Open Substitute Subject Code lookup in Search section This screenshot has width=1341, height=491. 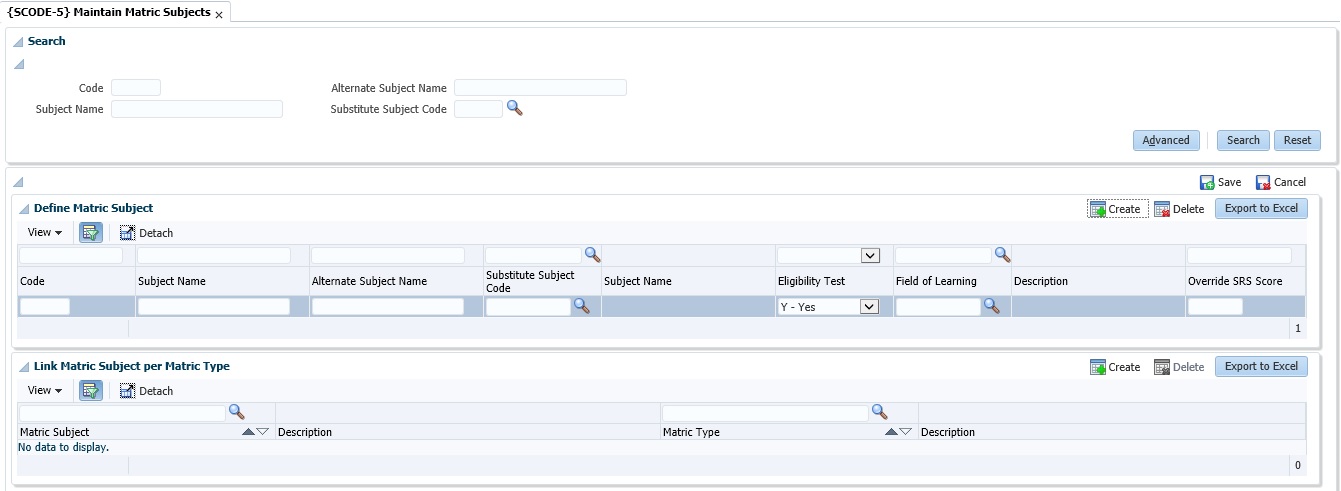pyautogui.click(x=515, y=108)
